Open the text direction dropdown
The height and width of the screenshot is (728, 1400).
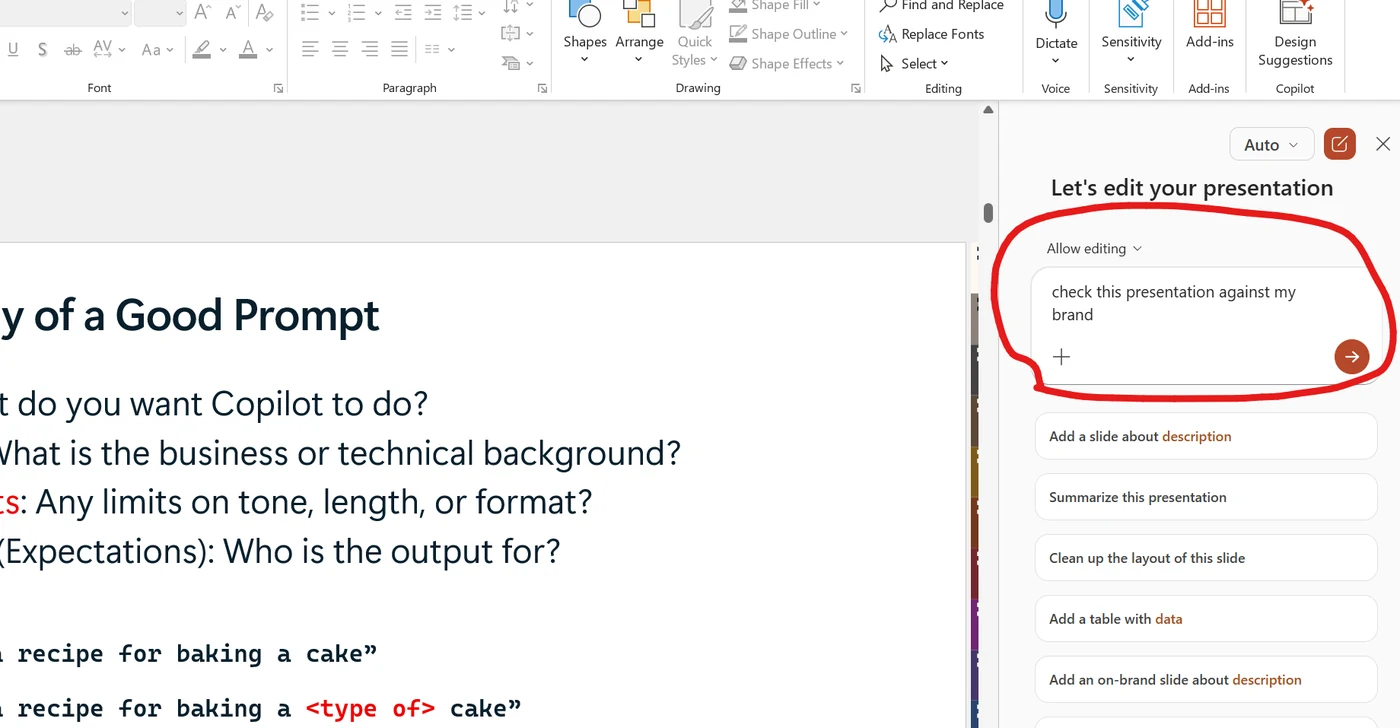pos(517,8)
